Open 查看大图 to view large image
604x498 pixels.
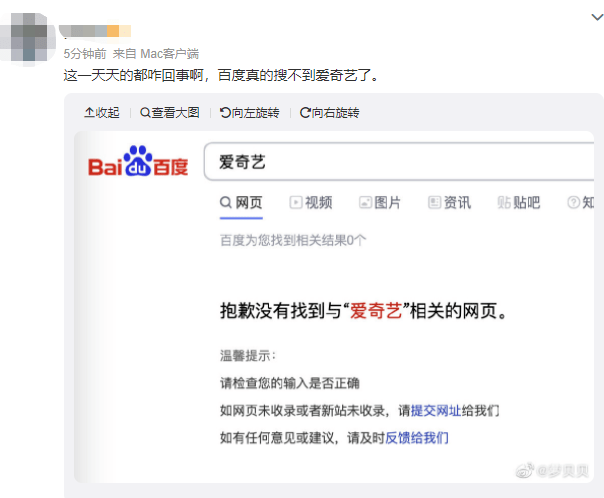tap(170, 112)
